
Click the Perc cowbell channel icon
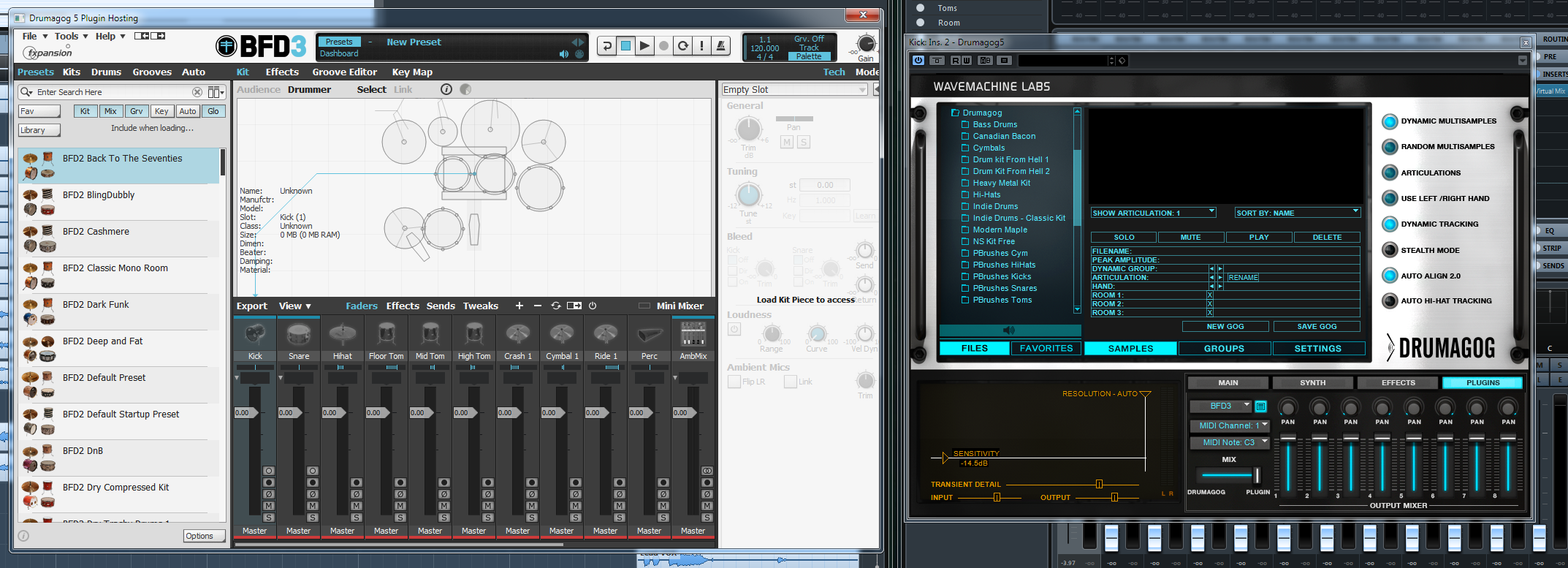tap(650, 335)
